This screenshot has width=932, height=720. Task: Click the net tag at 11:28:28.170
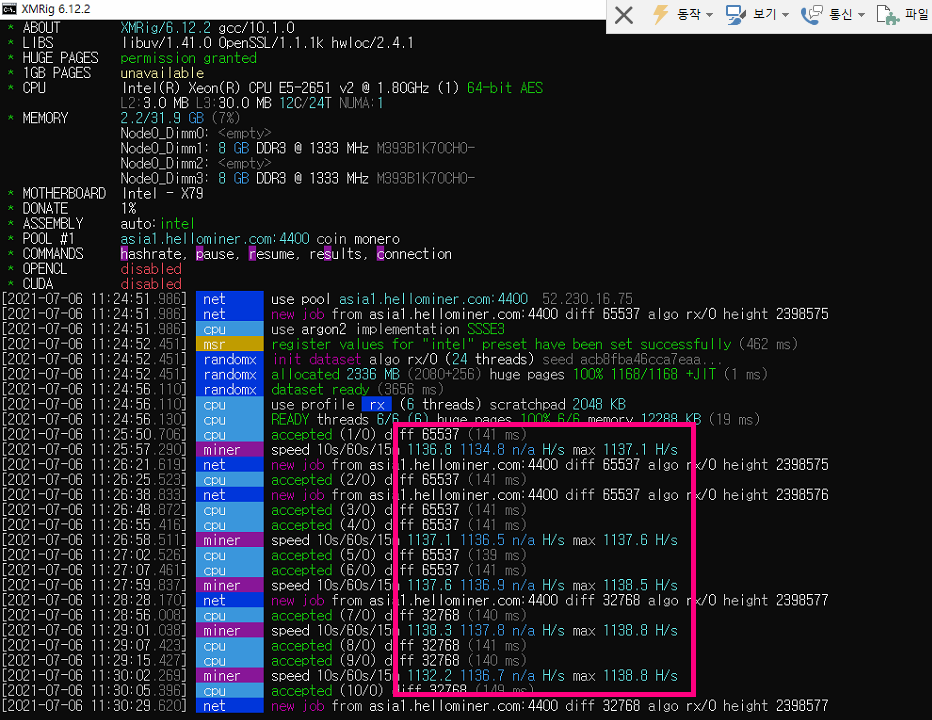pos(229,600)
